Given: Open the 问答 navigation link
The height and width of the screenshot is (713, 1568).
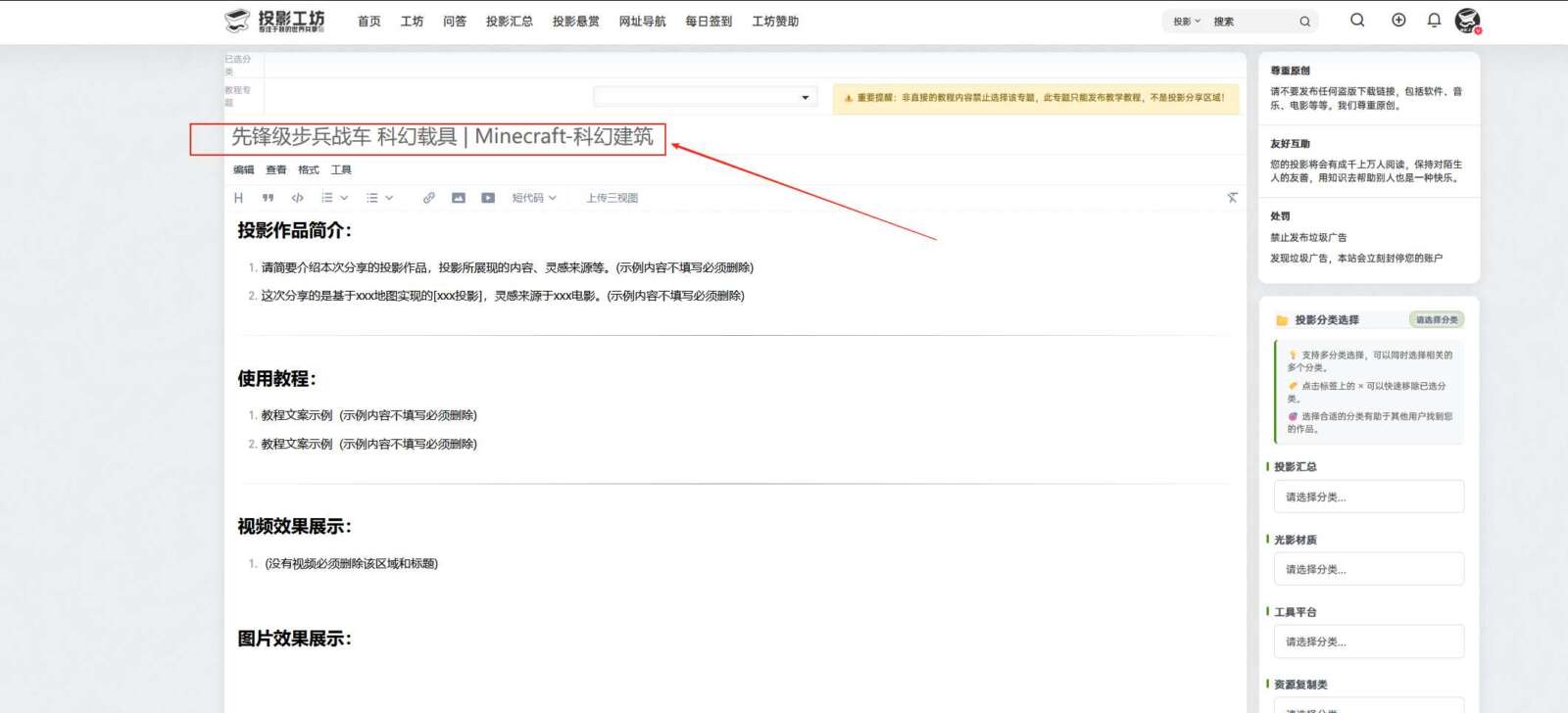Looking at the screenshot, I should pos(455,22).
